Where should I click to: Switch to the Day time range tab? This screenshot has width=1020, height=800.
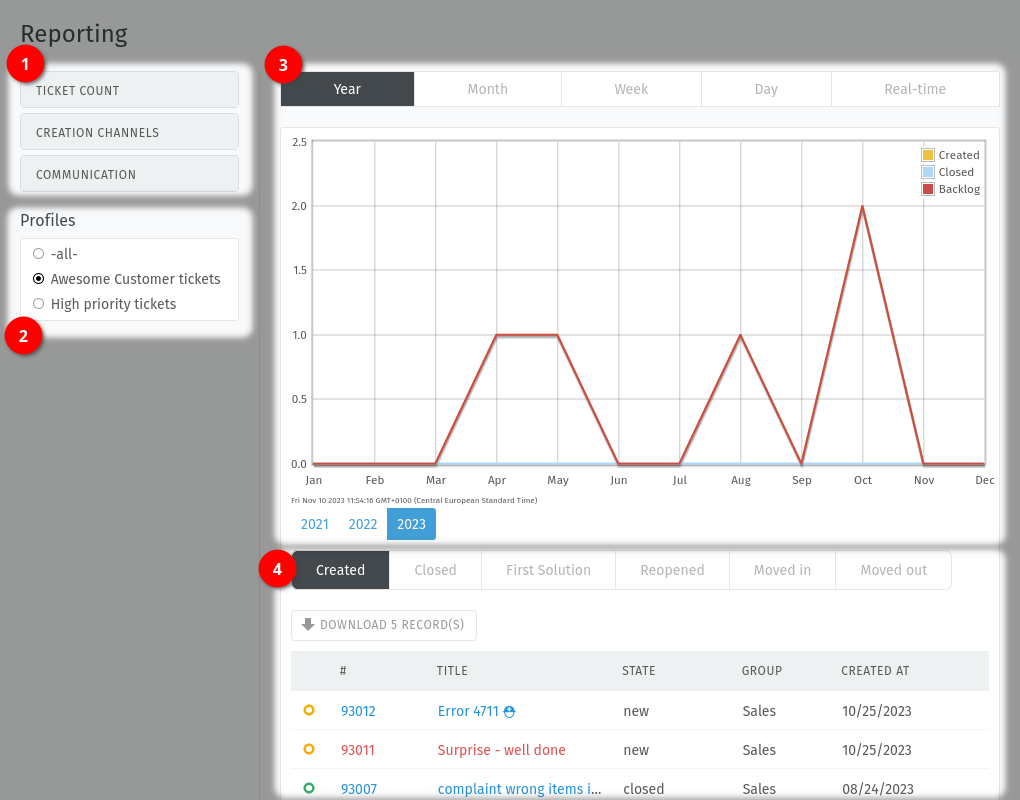pos(766,89)
